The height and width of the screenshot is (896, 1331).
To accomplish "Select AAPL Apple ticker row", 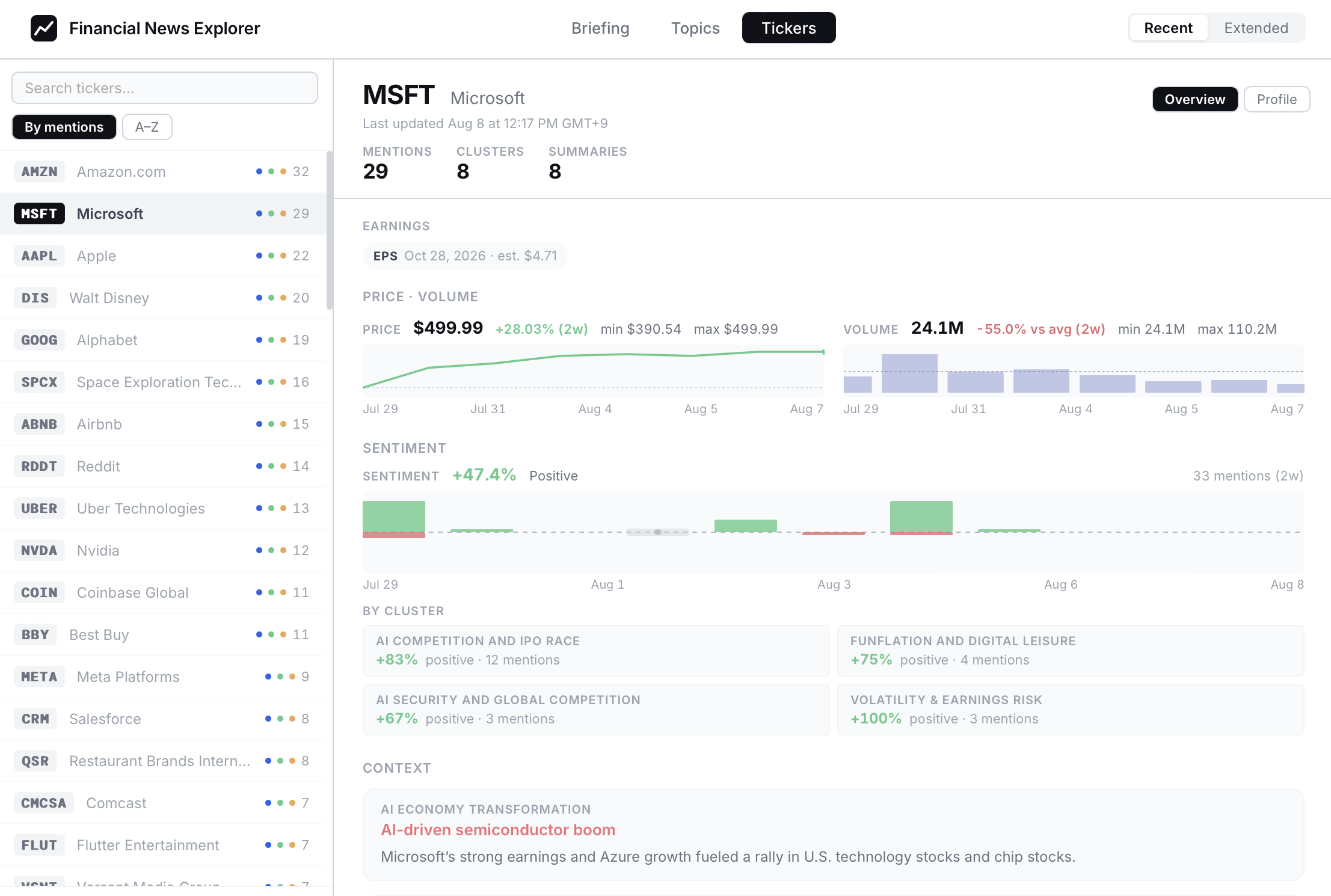I will pyautogui.click(x=163, y=256).
